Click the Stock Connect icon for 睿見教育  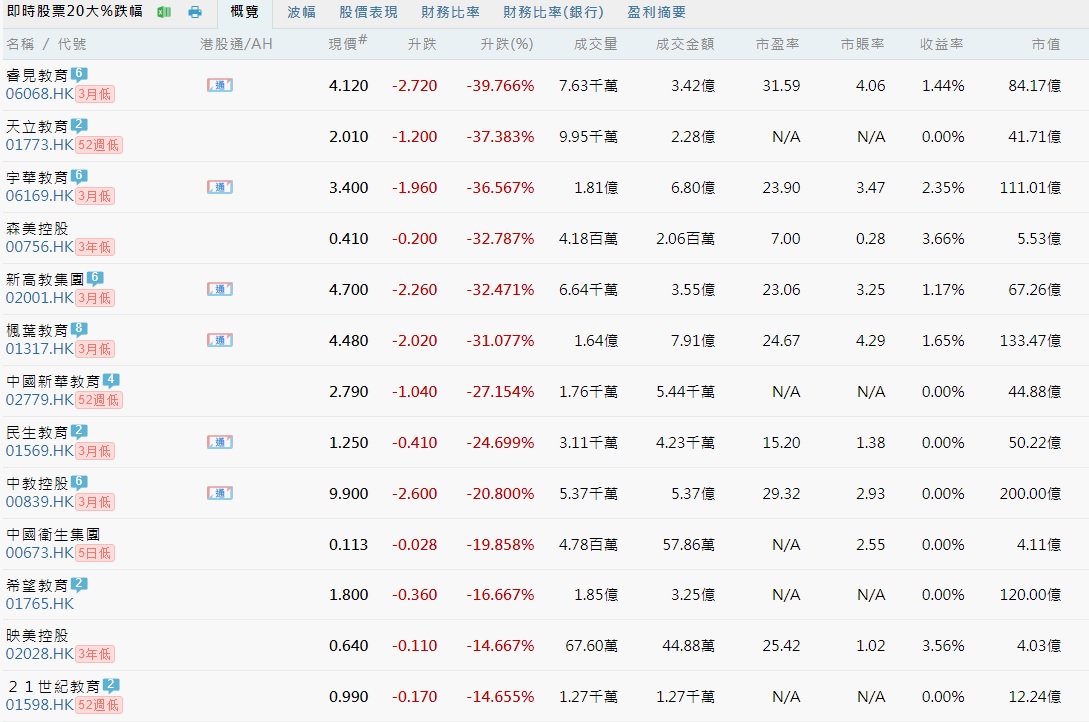click(219, 85)
